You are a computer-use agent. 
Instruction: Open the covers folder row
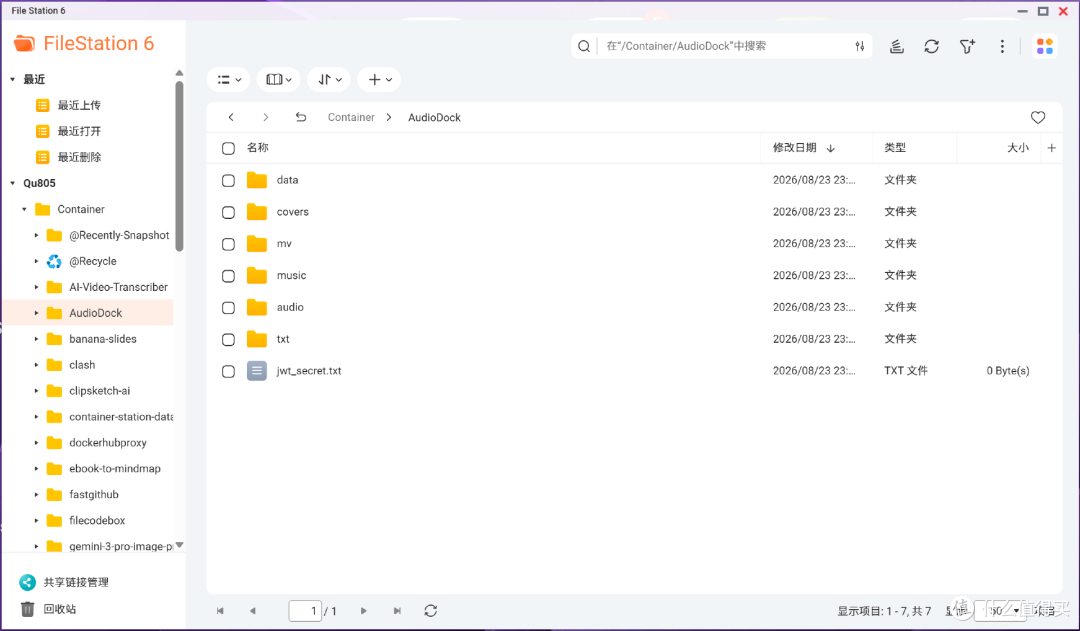[x=634, y=212]
